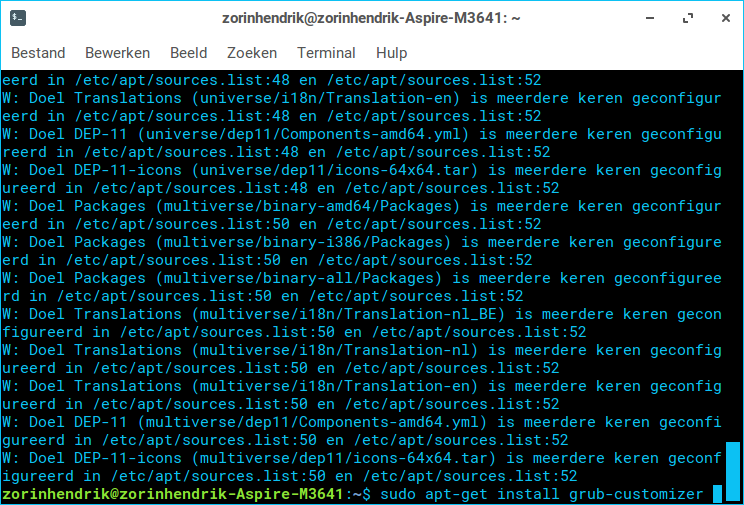This screenshot has width=744, height=505.
Task: Click the terminal scrollbar thumb
Action: pyautogui.click(x=733, y=472)
